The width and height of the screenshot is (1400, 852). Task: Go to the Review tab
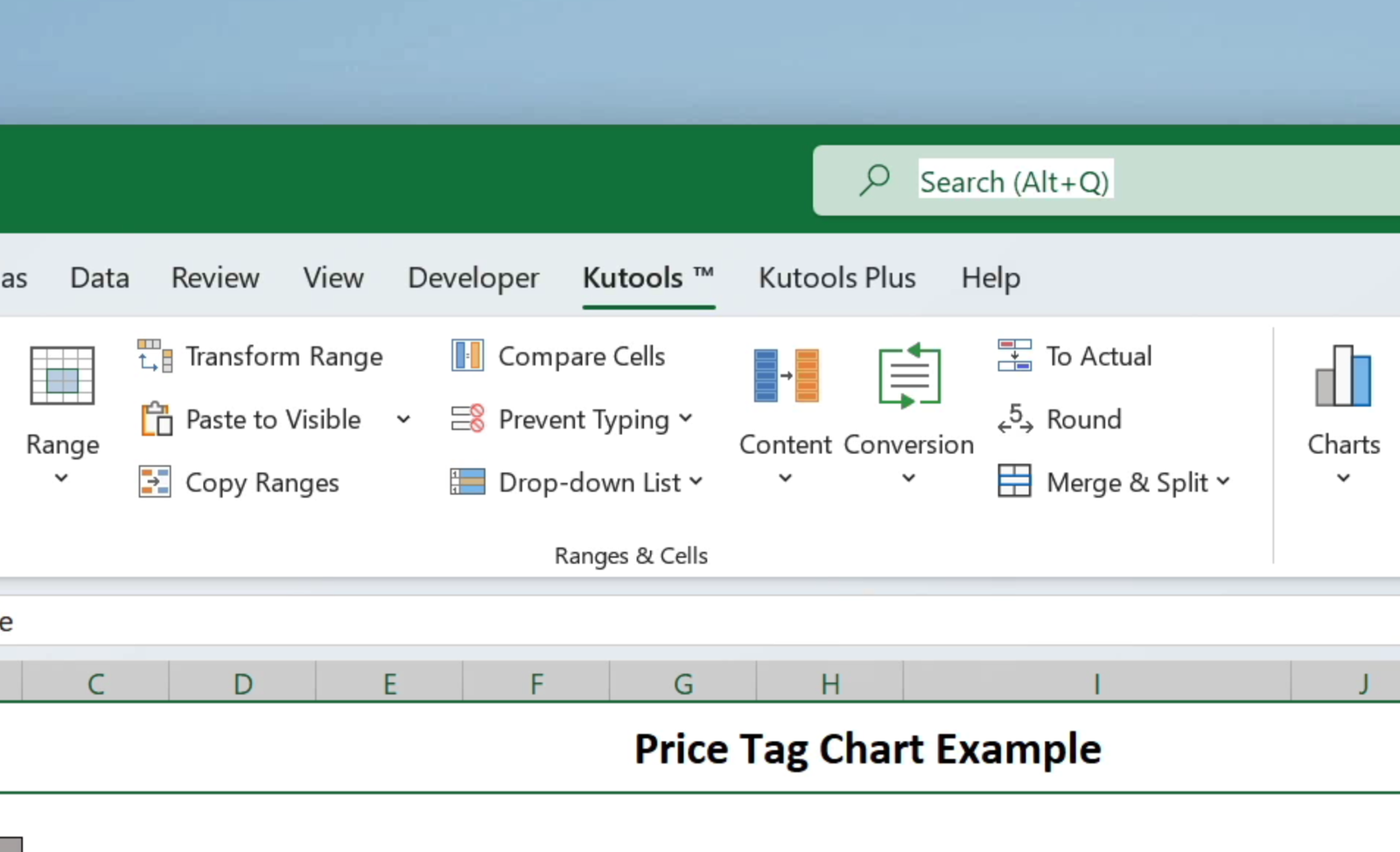click(215, 278)
